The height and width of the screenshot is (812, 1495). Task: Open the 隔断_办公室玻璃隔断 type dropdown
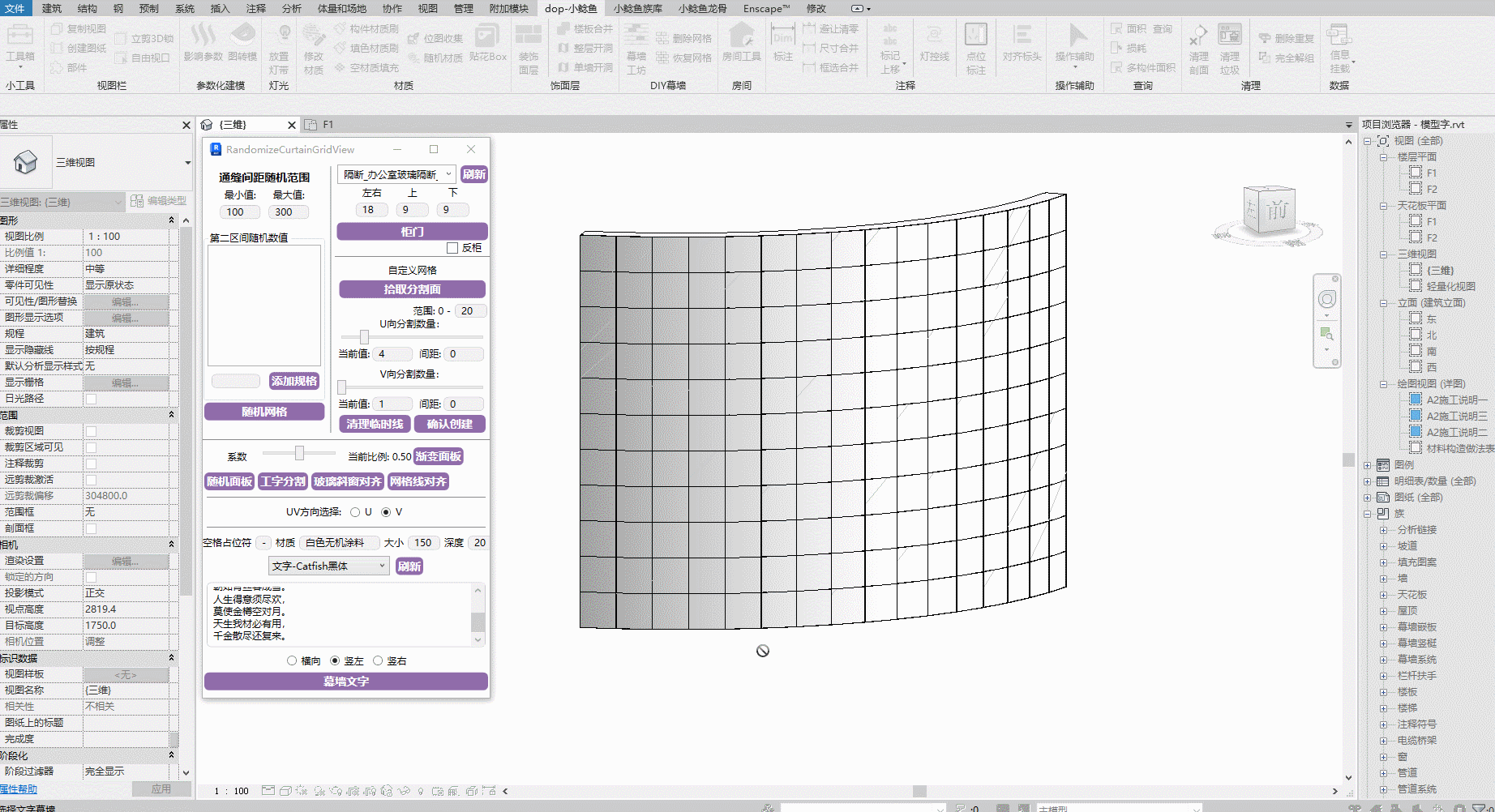click(x=396, y=174)
